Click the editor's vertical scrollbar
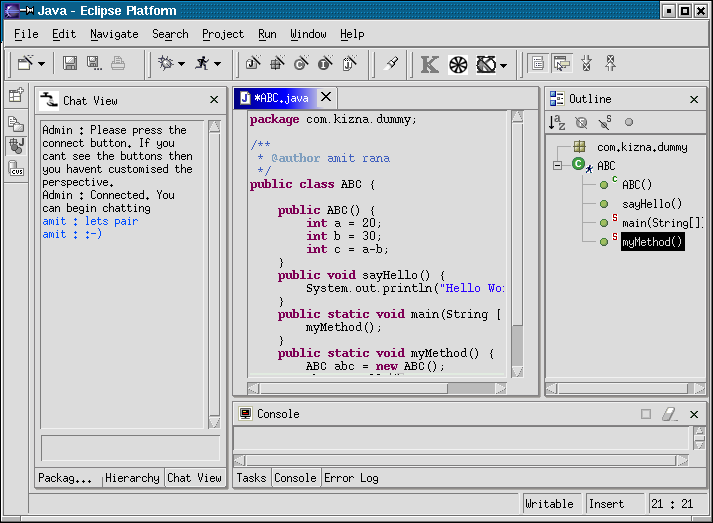 click(x=517, y=250)
